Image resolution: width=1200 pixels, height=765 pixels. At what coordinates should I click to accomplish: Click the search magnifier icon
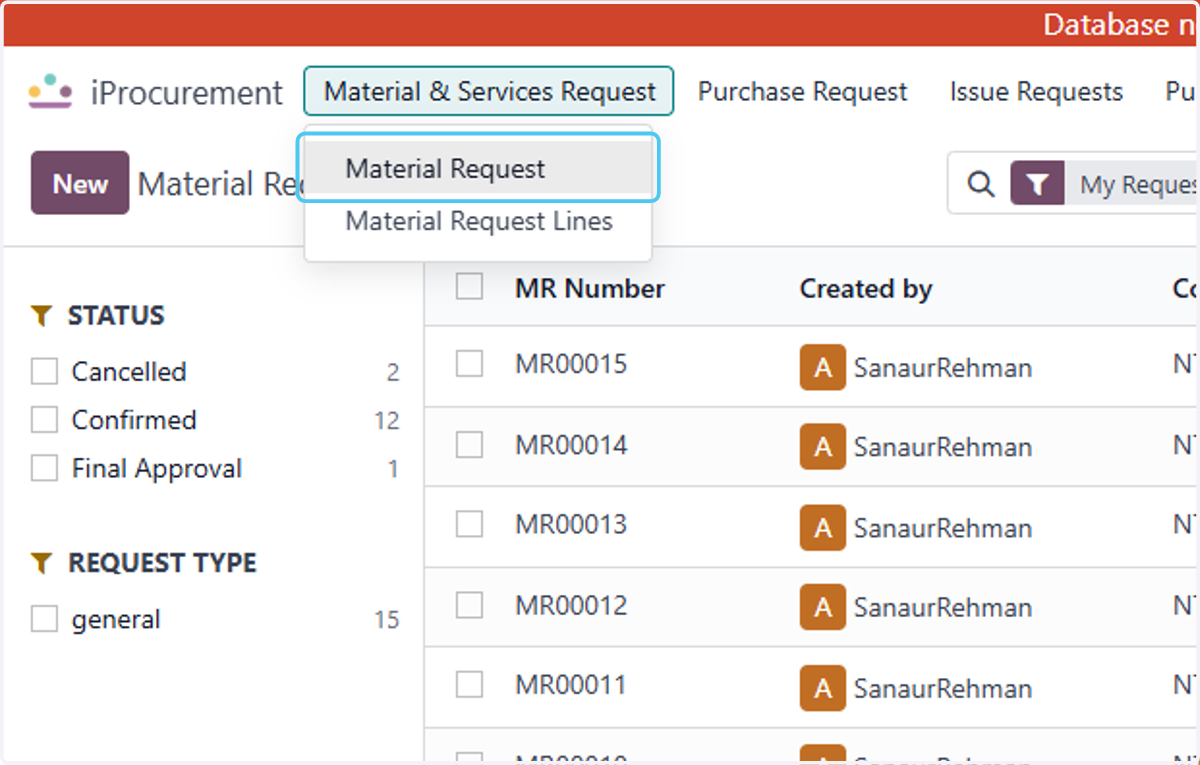tap(982, 184)
